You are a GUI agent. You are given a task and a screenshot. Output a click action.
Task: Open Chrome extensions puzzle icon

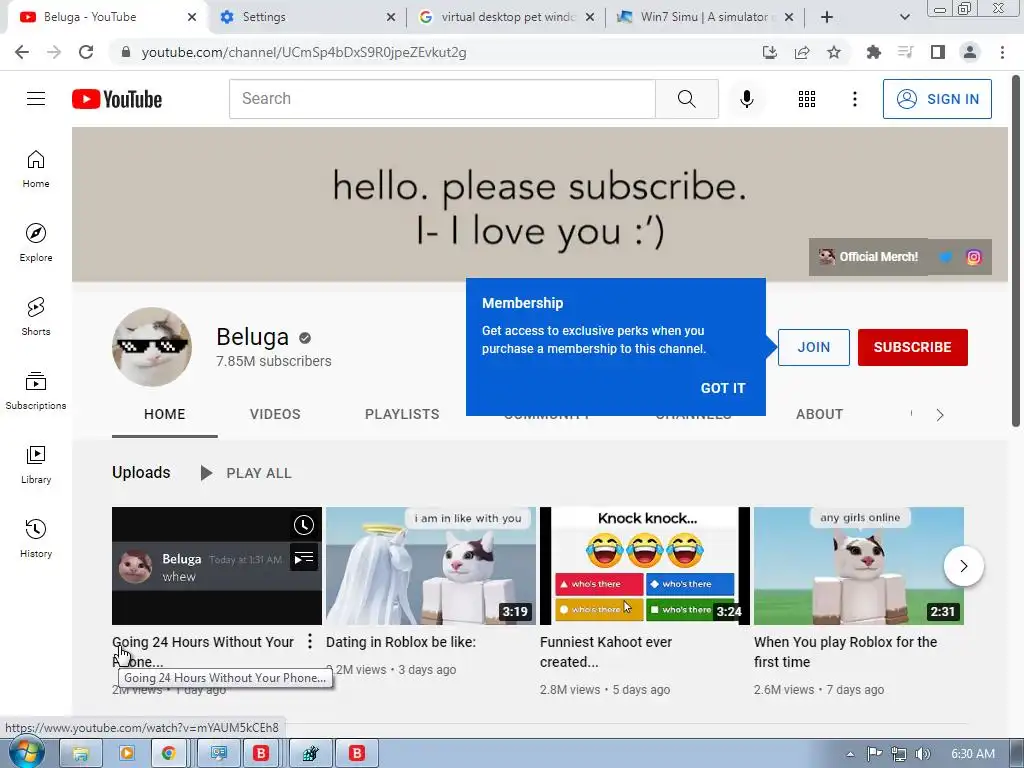point(873,52)
